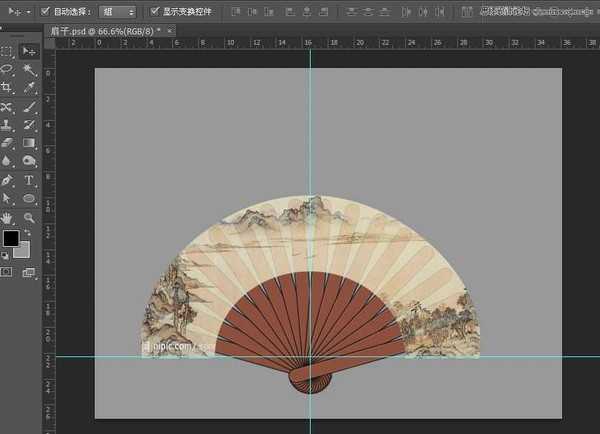Toggle the 显示变换控件 checkbox
This screenshot has height=434, width=600.
coord(154,12)
